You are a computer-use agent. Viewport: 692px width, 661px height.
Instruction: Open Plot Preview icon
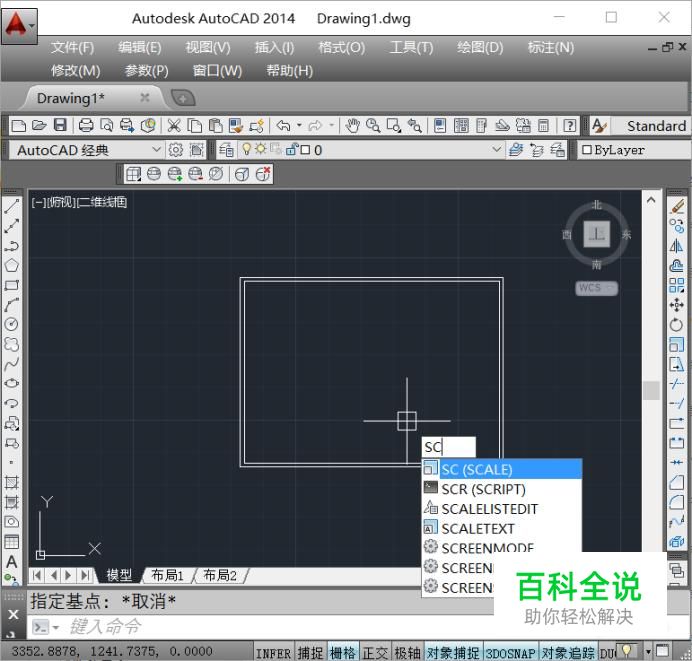click(106, 126)
